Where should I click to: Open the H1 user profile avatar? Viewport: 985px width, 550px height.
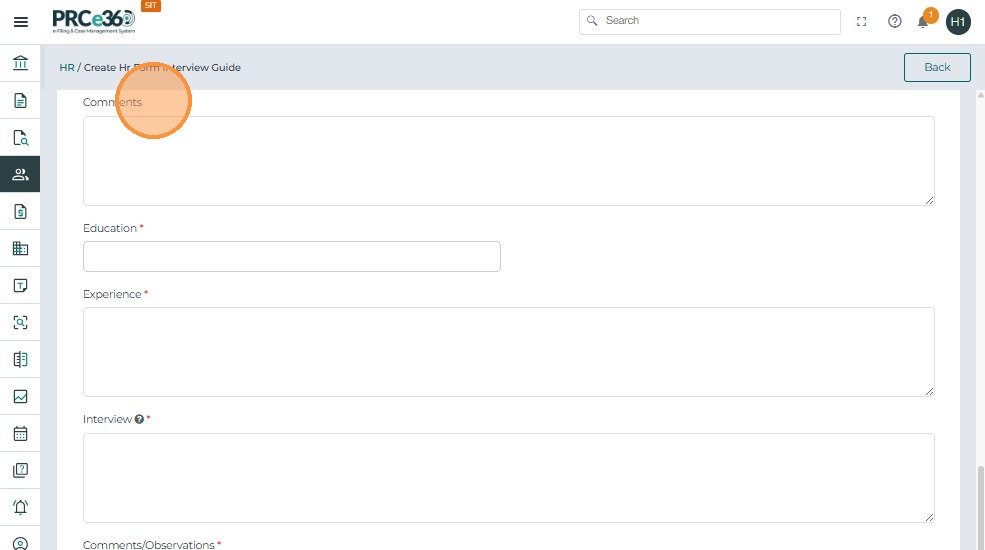958,21
